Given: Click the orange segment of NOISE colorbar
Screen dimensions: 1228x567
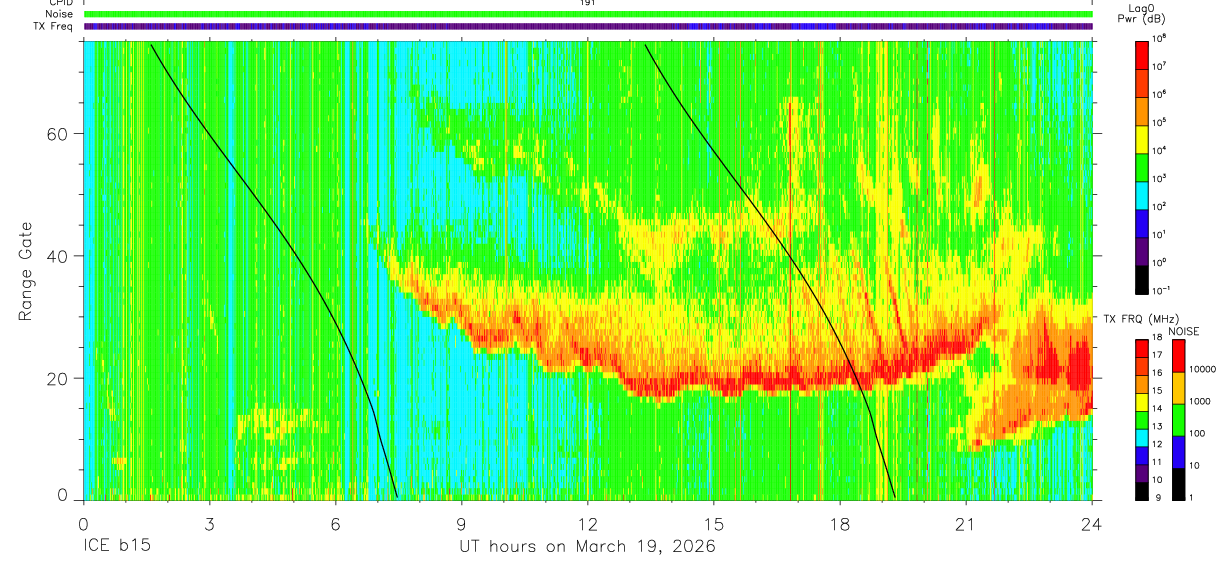Looking at the screenshot, I should click(1179, 387).
